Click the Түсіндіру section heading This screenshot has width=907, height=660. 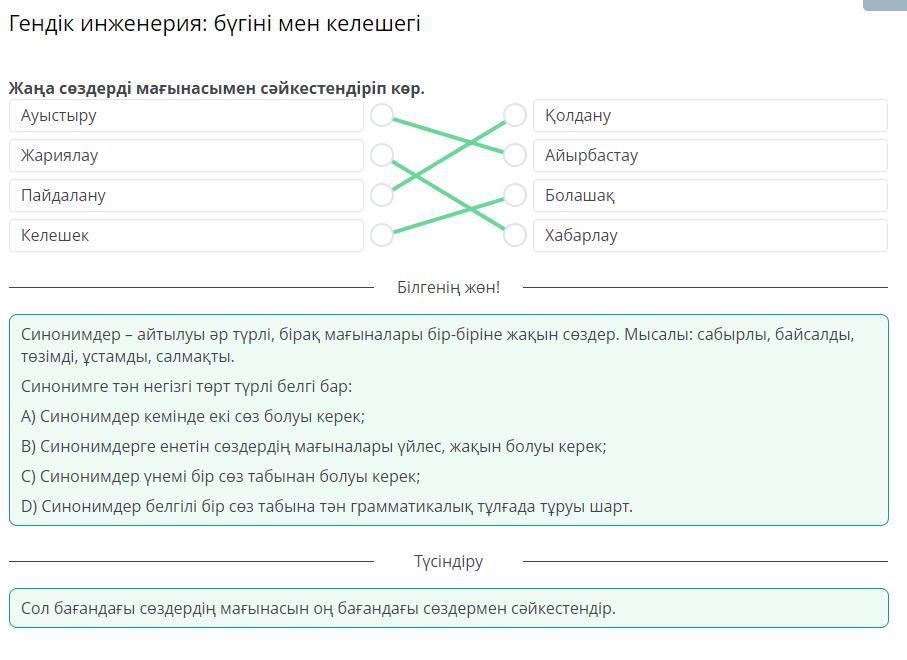click(x=448, y=562)
